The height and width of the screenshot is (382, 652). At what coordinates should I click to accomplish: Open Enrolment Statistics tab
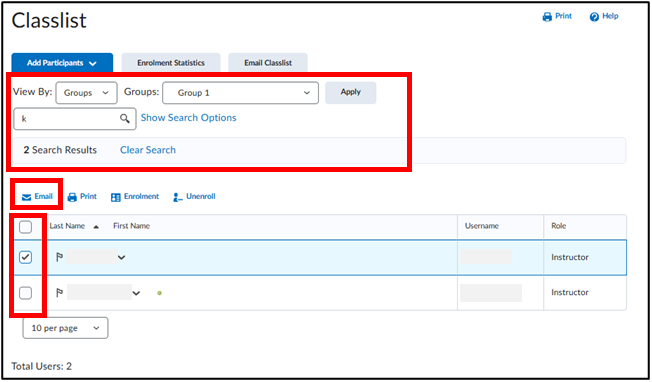171,63
